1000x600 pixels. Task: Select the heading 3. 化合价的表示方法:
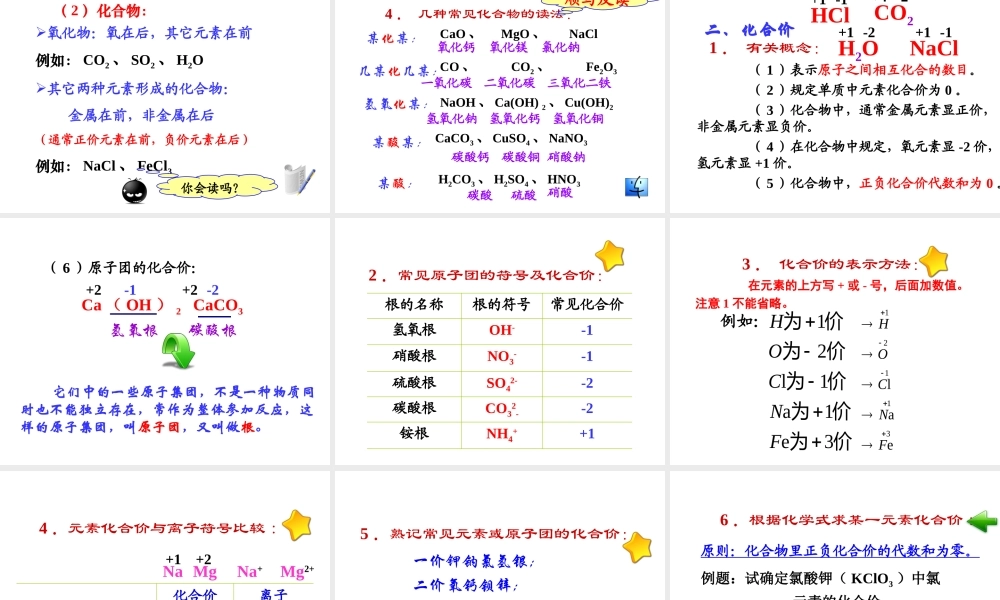coord(829,265)
